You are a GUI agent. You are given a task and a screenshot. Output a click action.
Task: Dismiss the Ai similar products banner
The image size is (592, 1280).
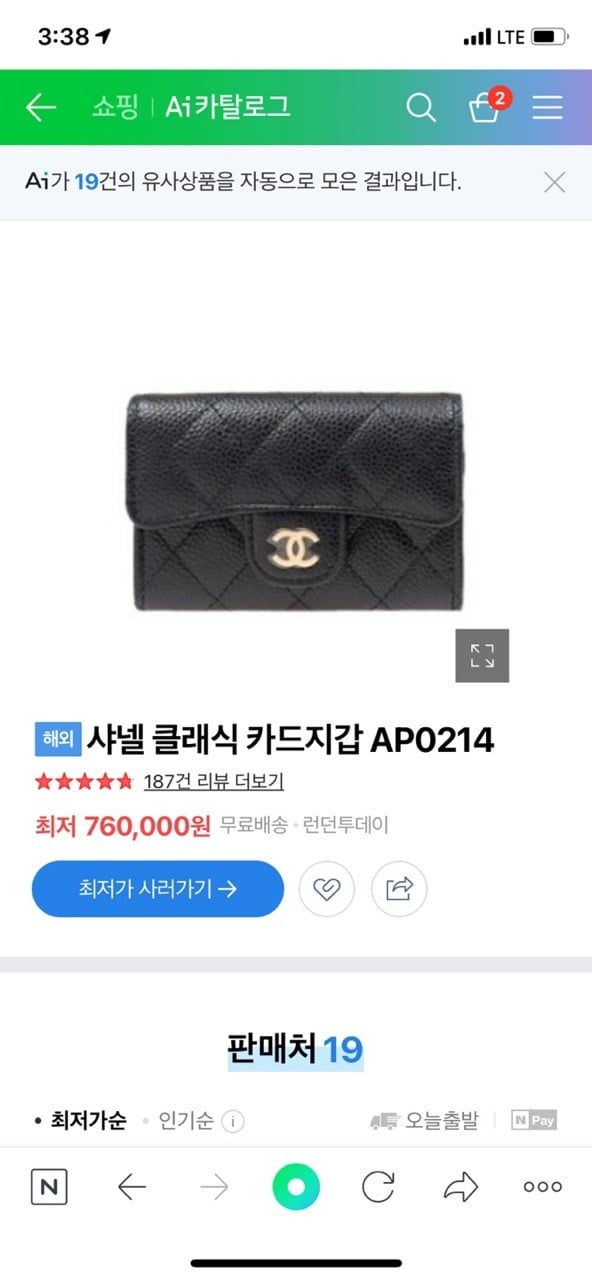[554, 182]
